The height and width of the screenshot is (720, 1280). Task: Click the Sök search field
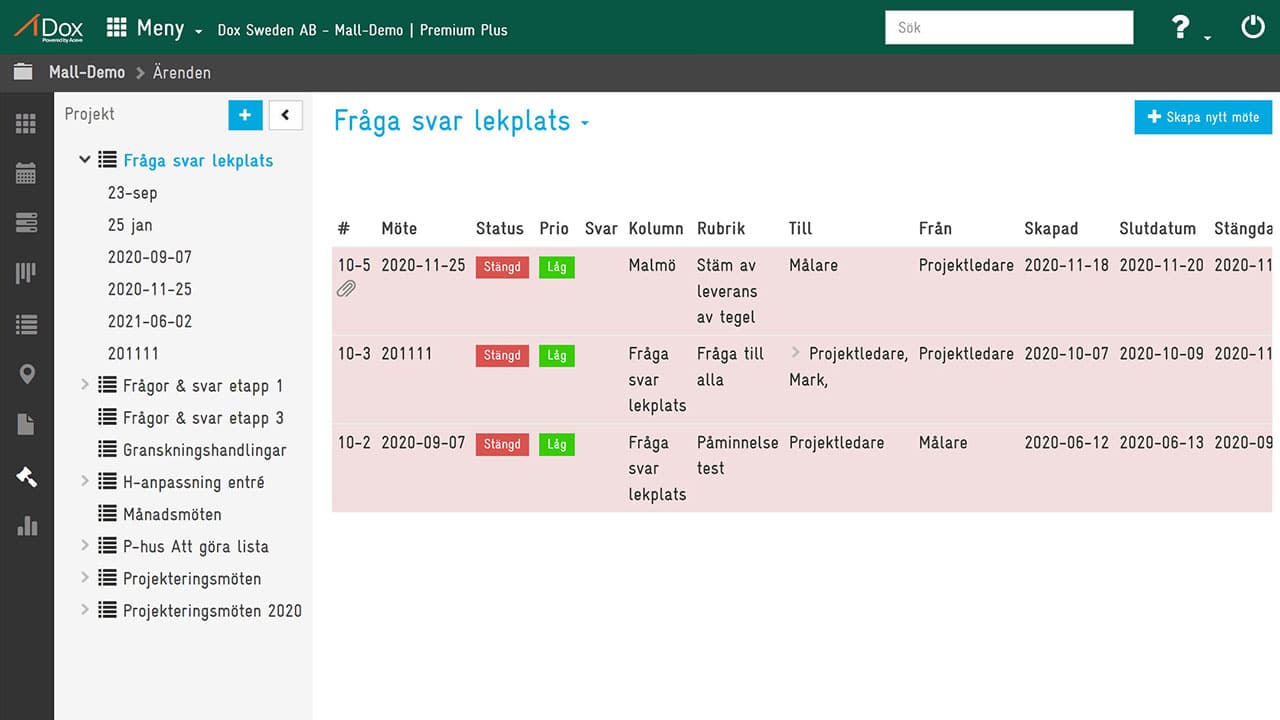[1008, 27]
